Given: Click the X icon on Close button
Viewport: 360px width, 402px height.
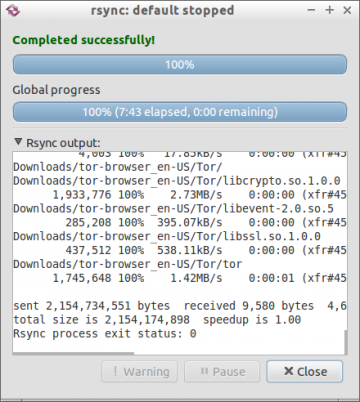Looking at the screenshot, I should pos(289,371).
